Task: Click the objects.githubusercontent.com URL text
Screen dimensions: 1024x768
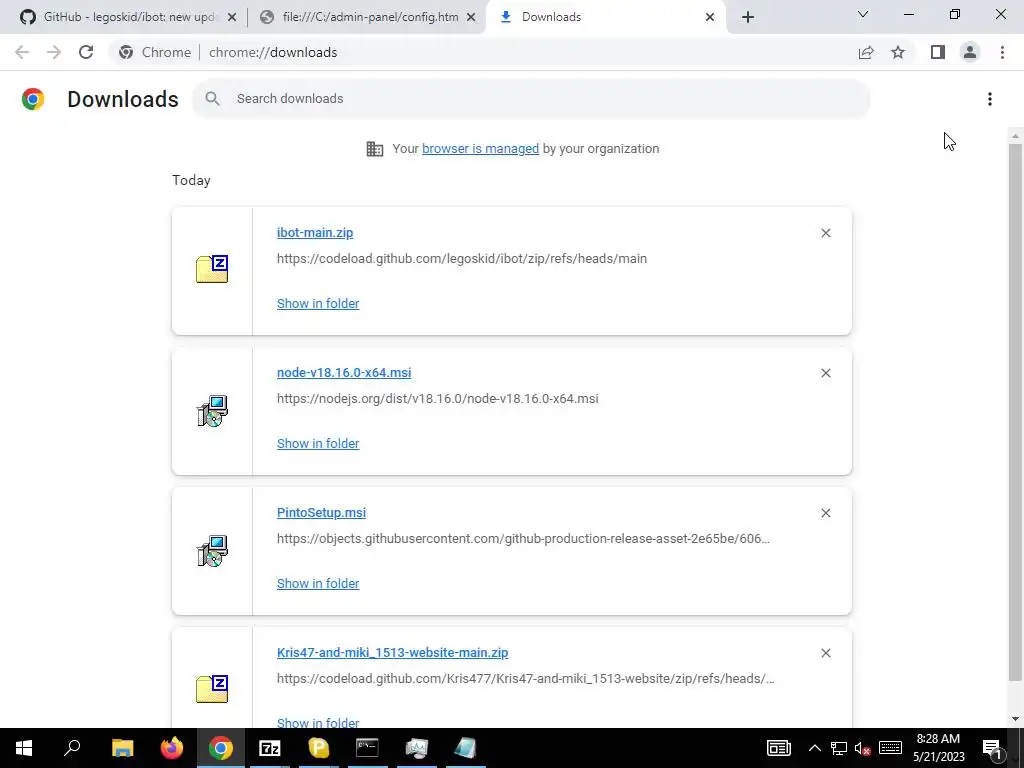Action: [x=523, y=539]
